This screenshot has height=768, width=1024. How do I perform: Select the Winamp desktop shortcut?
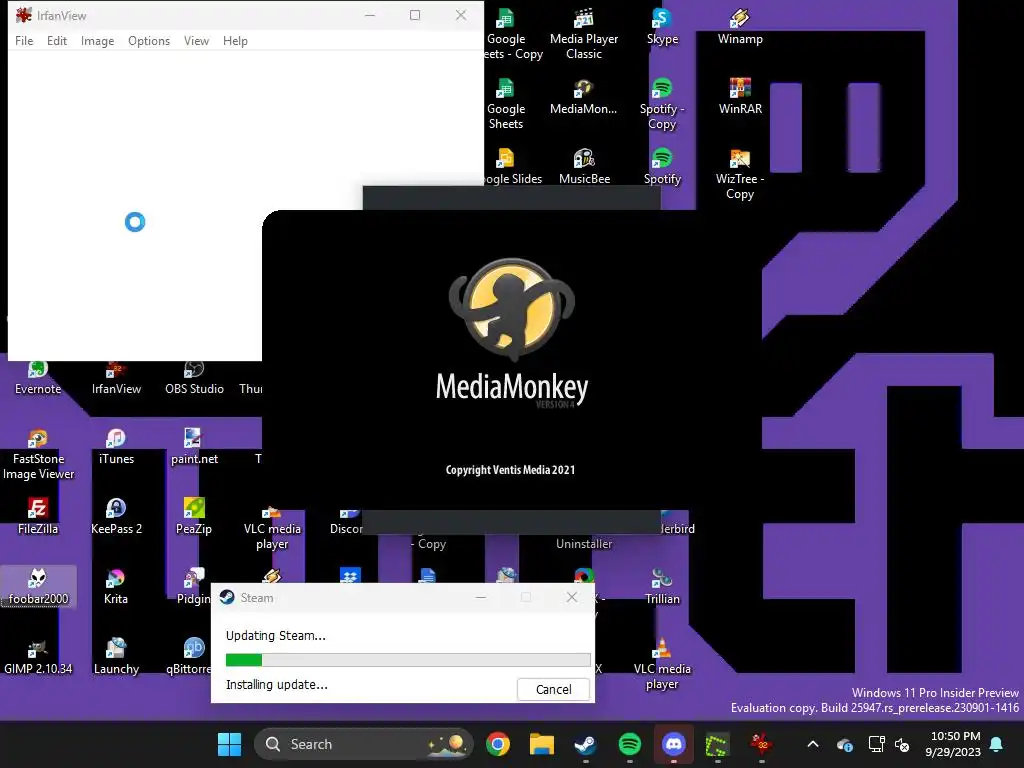pyautogui.click(x=740, y=27)
